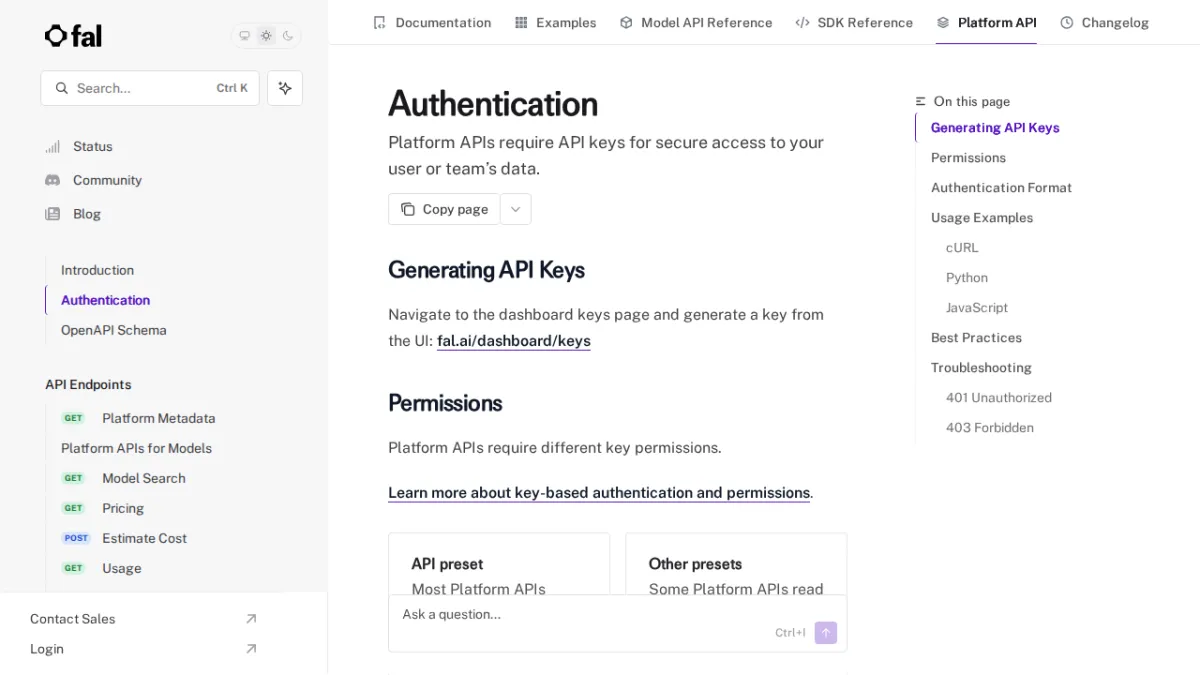1200x675 pixels.
Task: Jump to Usage Examples section
Action: pos(982,218)
